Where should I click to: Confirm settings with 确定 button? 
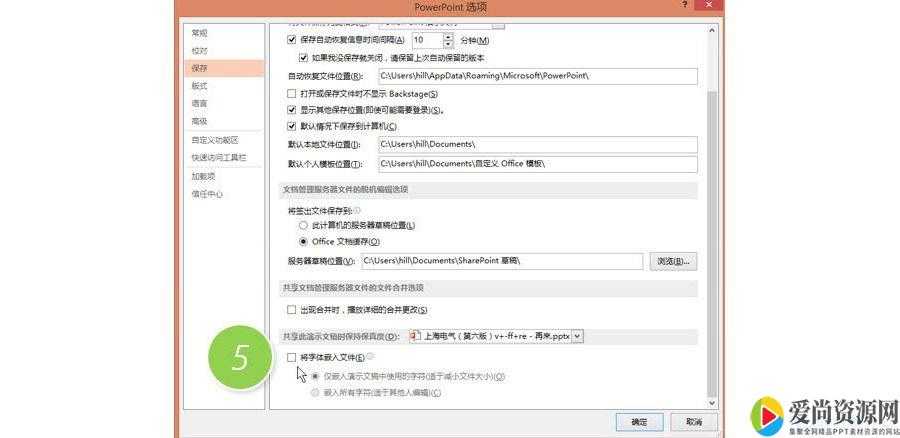639,423
